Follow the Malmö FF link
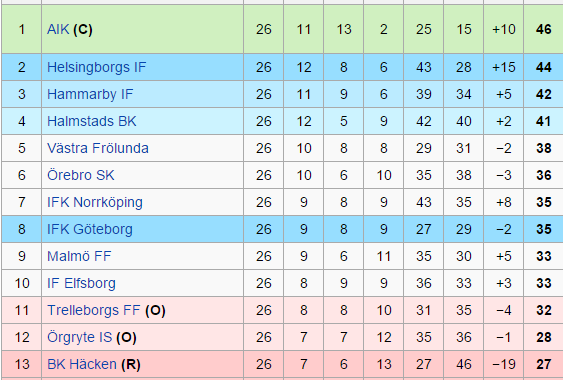 click(x=79, y=256)
